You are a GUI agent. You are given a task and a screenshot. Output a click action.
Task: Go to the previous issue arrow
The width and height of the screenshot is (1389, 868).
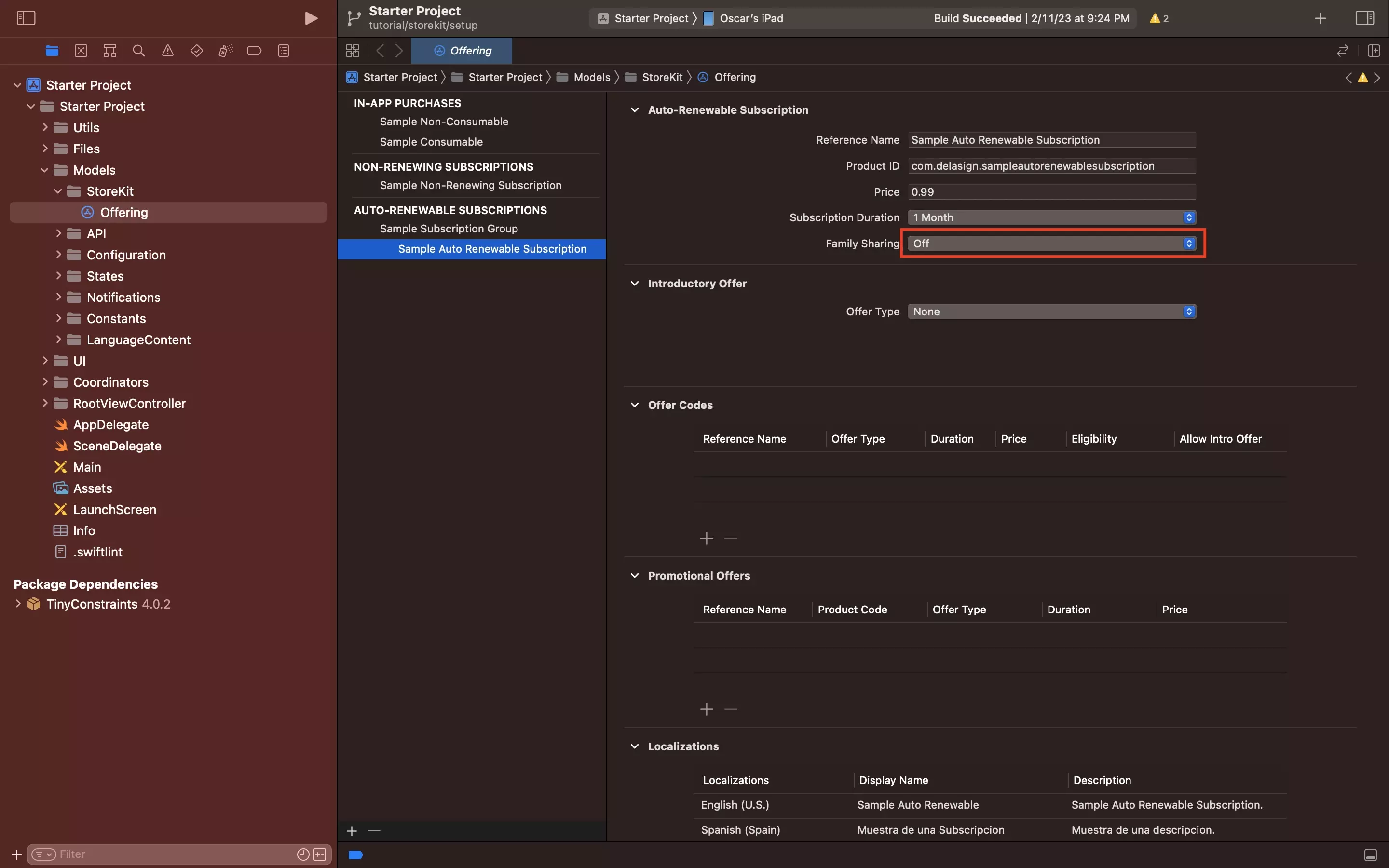(x=1348, y=78)
